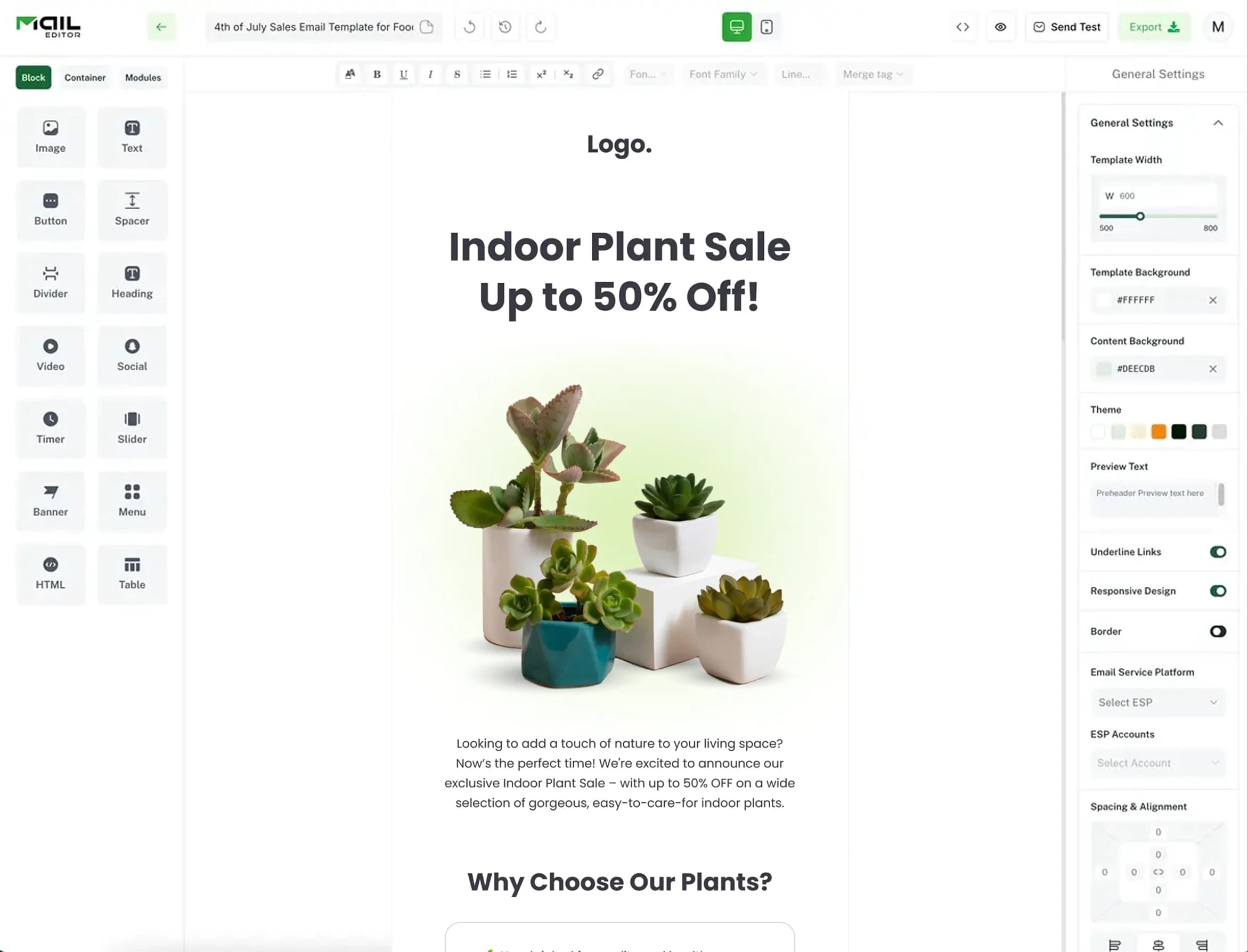Switch to desktop view
Screen dimensions: 1248x952
click(x=737, y=27)
